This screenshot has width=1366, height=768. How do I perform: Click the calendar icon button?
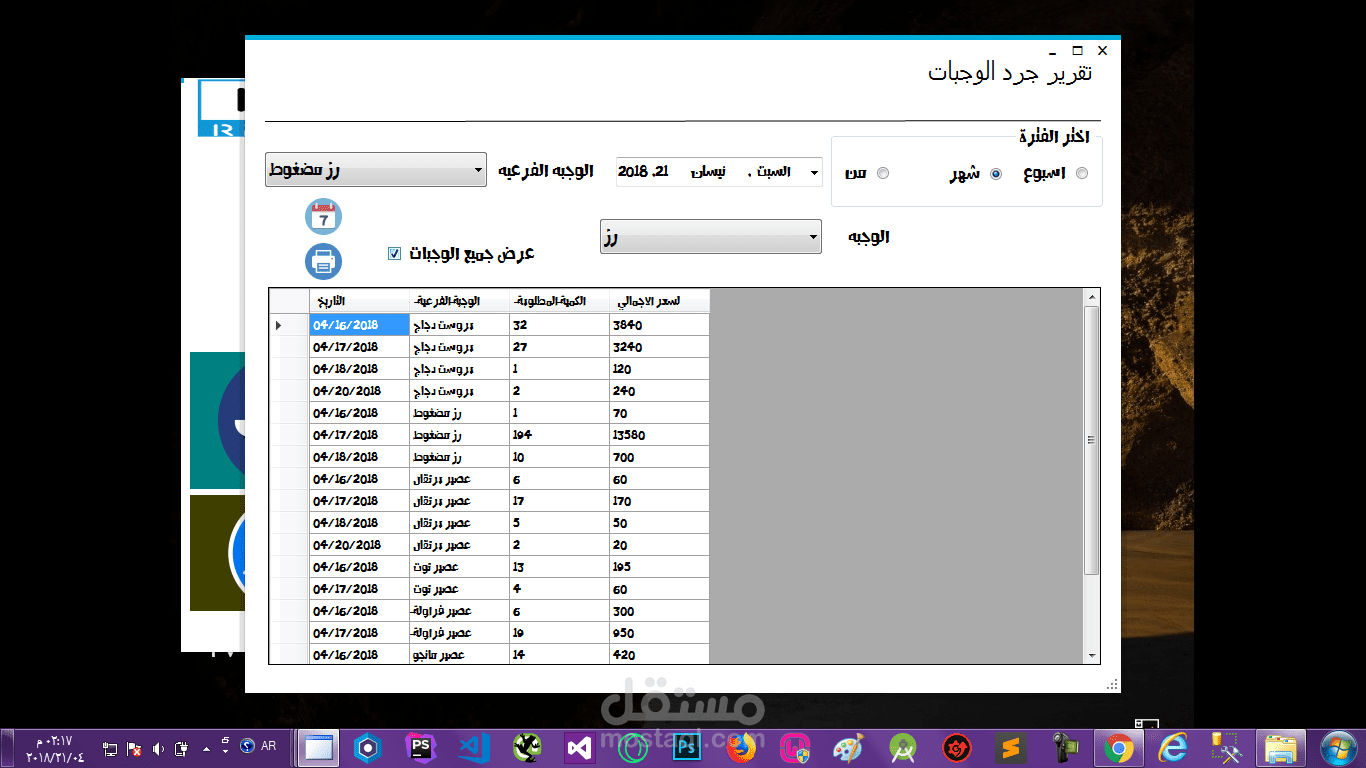point(323,217)
